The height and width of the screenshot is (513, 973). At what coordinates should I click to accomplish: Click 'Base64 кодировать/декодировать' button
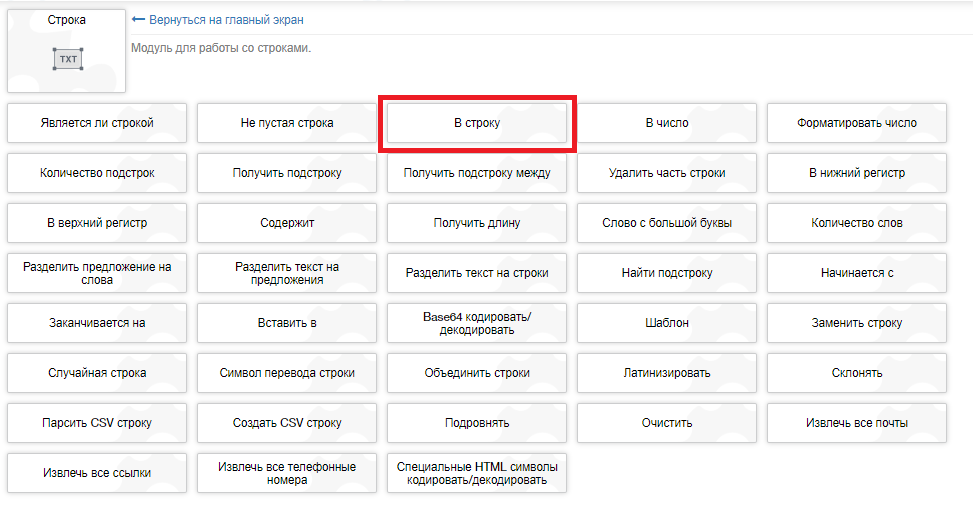click(x=477, y=323)
